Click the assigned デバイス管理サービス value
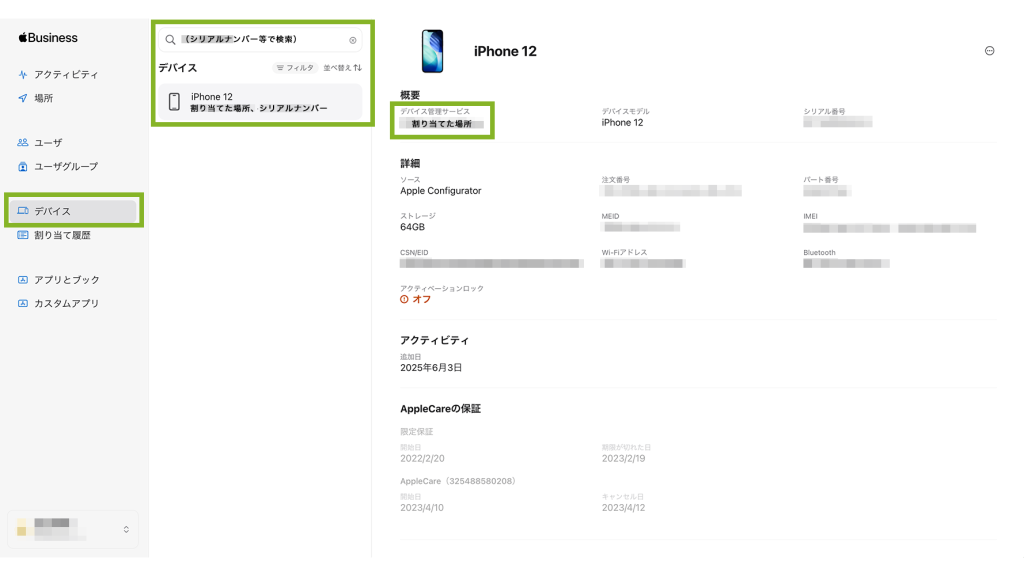 pos(442,123)
